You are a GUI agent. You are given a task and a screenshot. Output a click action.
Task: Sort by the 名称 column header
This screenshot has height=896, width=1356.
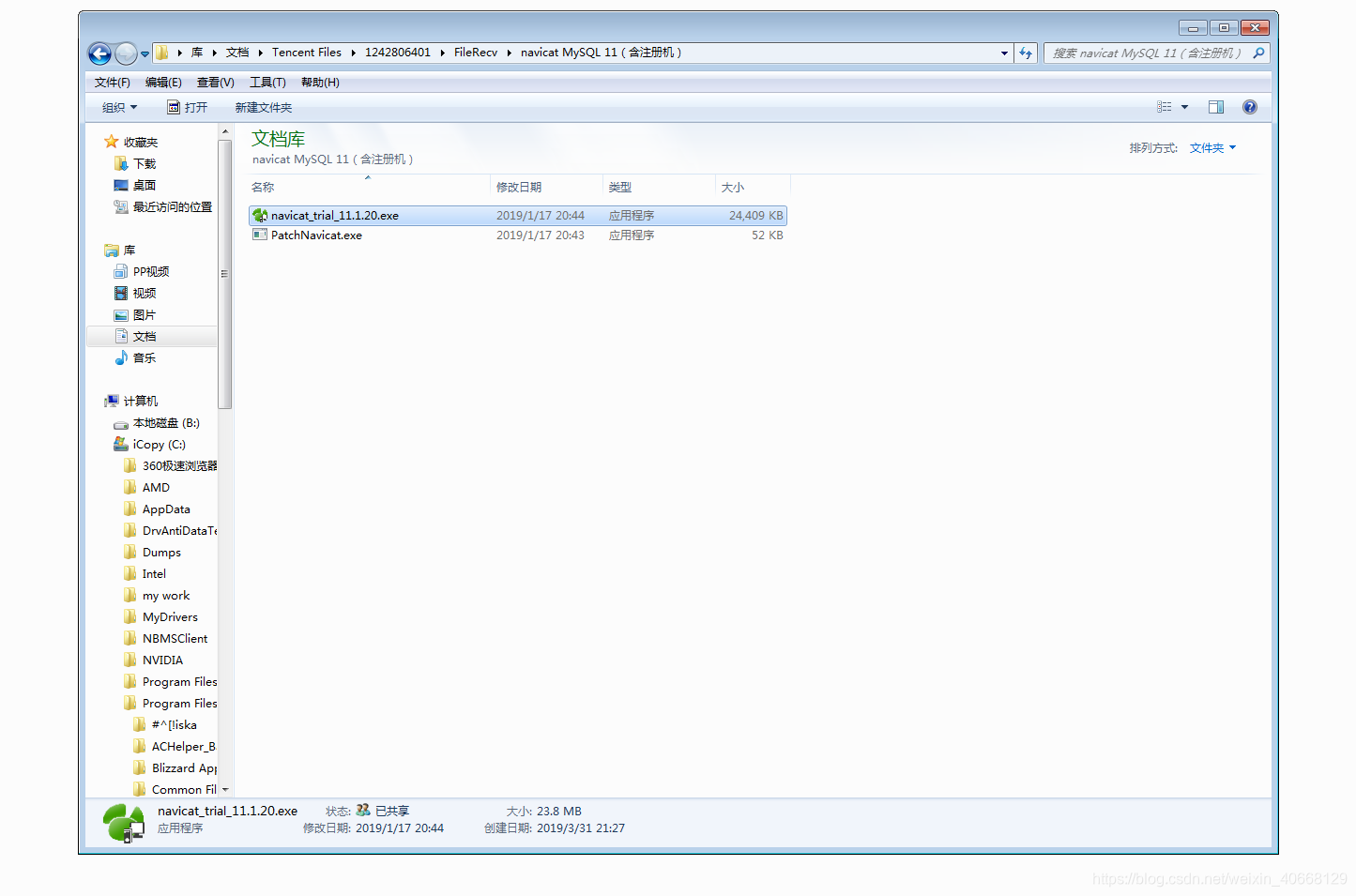click(368, 187)
